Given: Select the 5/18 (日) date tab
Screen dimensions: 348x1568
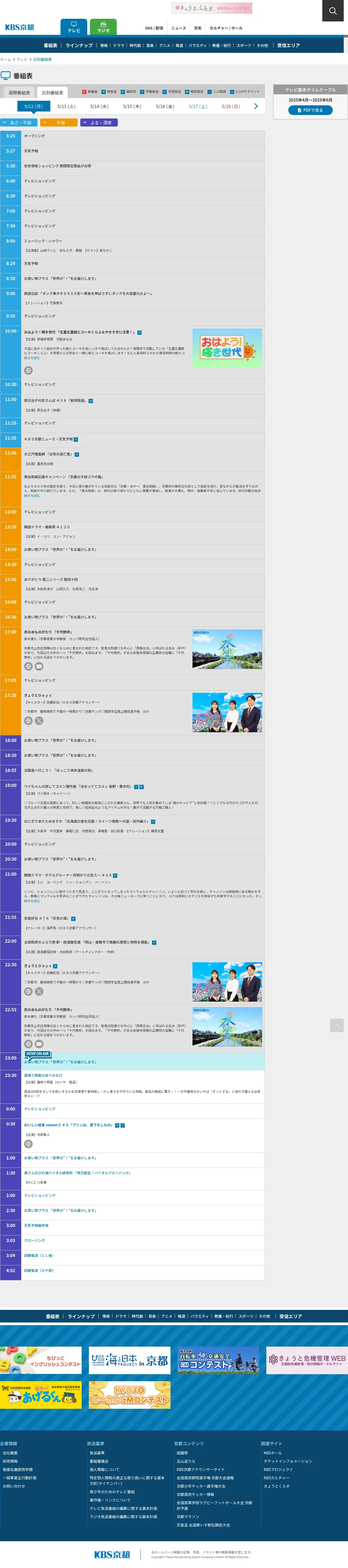Looking at the screenshot, I should pos(230,106).
